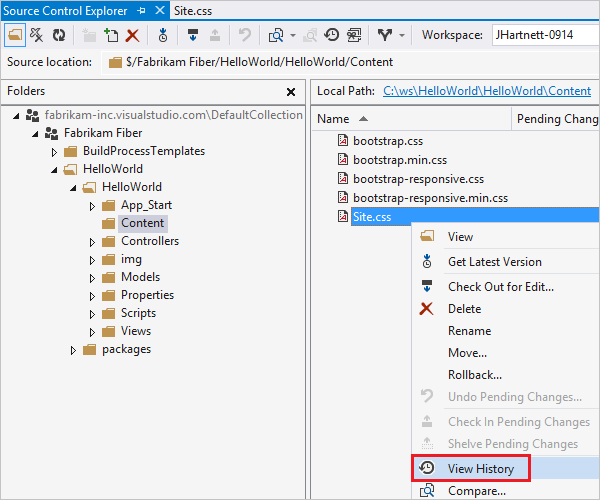
Task: Click the highlighted Site.css file row
Action: [474, 217]
